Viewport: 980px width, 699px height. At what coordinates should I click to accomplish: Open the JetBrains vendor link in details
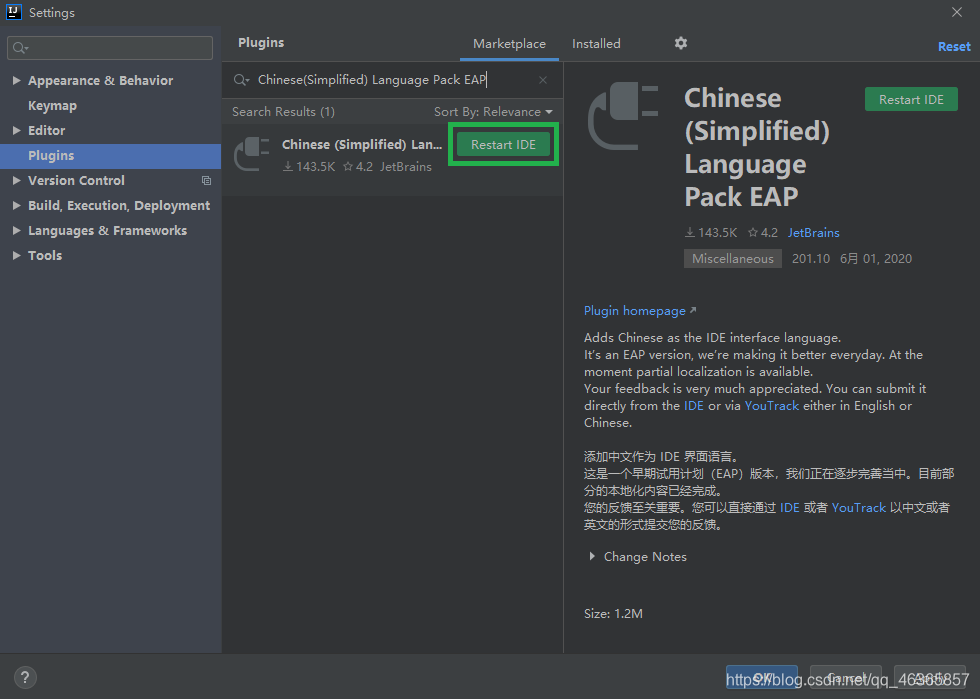(x=813, y=233)
